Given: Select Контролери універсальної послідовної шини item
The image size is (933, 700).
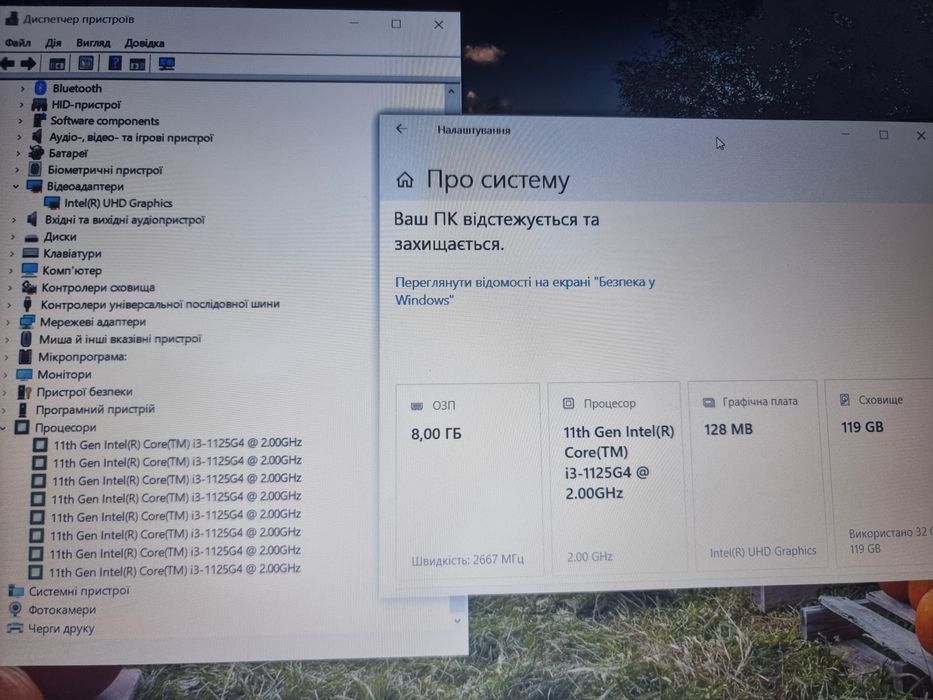Looking at the screenshot, I should click(160, 304).
